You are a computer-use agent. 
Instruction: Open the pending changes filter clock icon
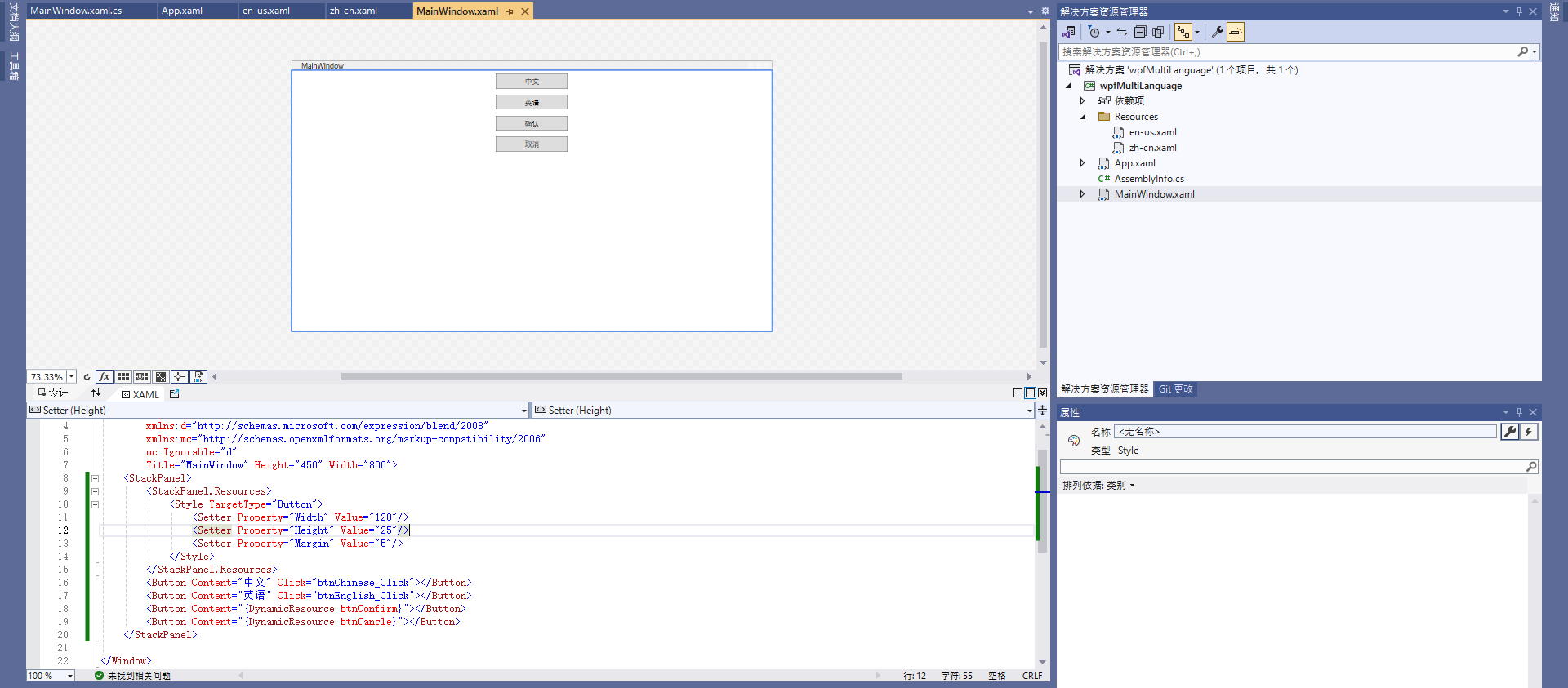(x=1094, y=32)
